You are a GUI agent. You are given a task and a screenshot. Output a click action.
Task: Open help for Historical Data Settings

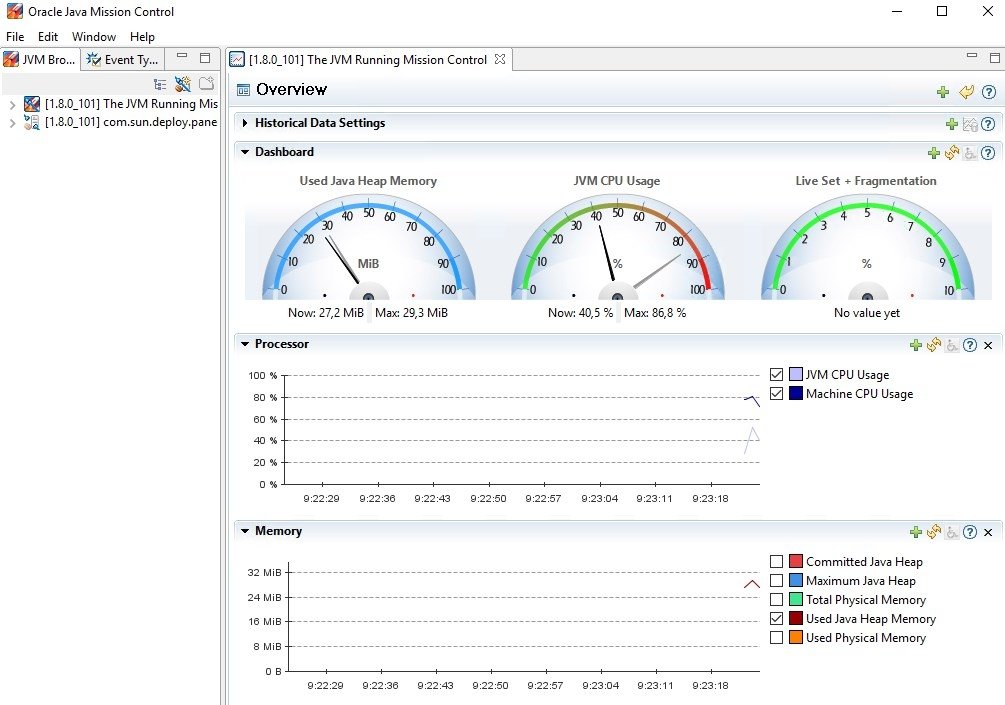988,124
